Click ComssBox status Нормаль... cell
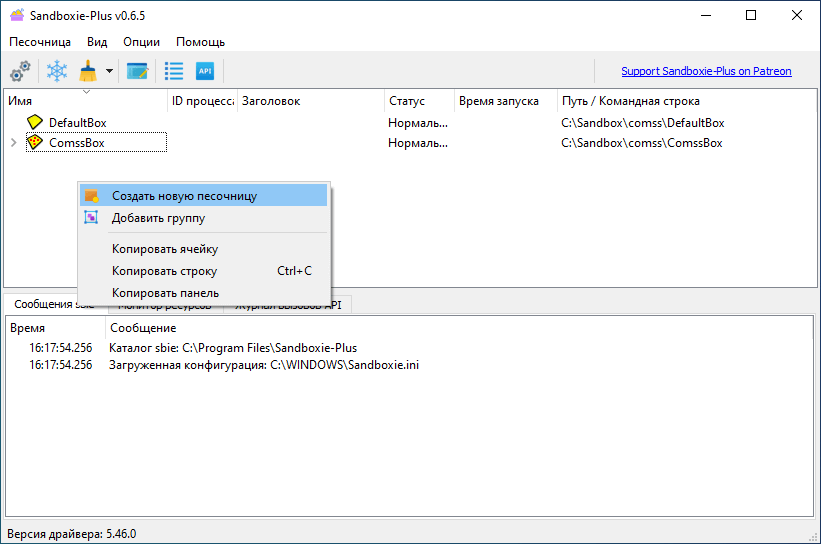Viewport: 821px width, 544px height. pyautogui.click(x=418, y=142)
